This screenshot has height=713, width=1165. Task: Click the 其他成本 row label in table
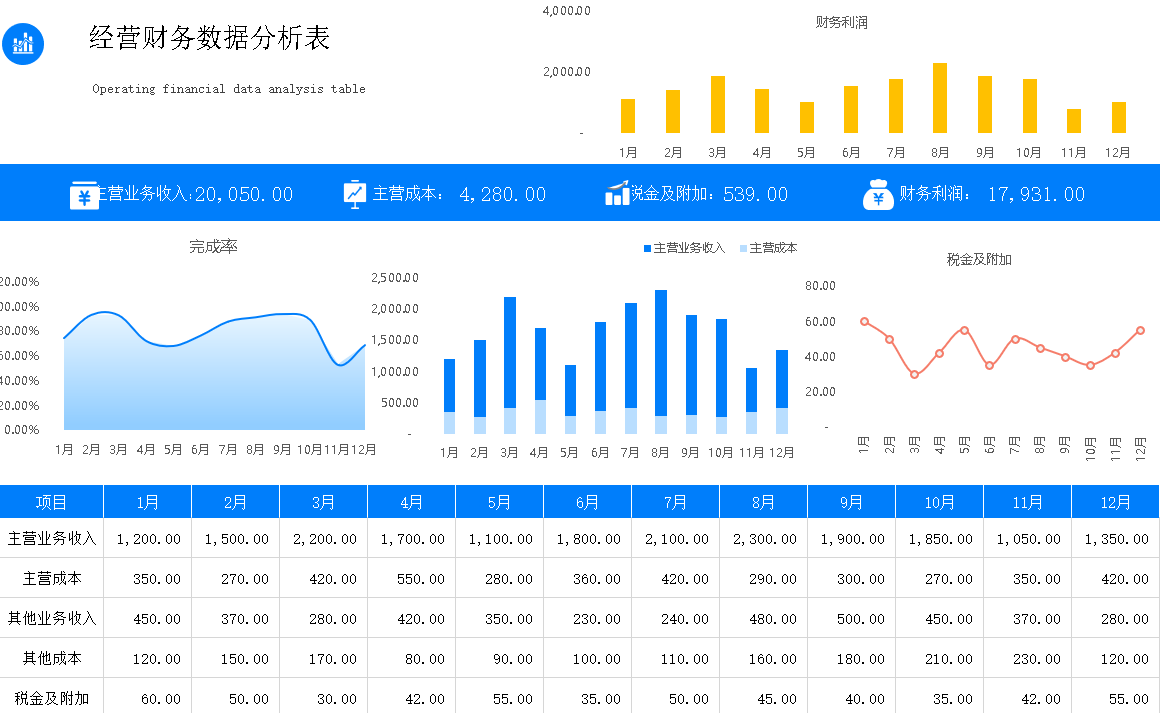tap(52, 658)
